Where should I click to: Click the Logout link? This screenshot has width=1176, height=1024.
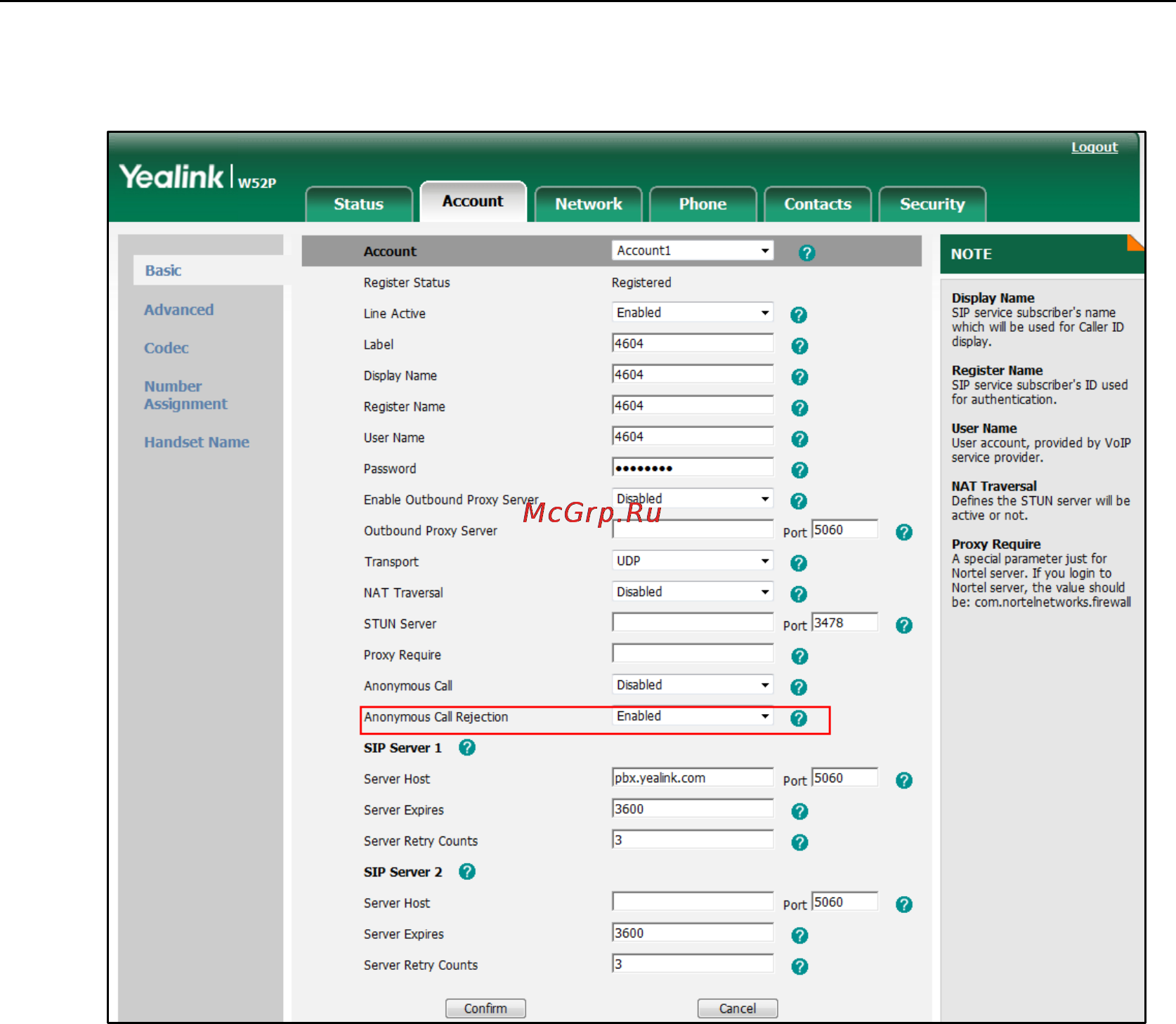(x=1095, y=147)
